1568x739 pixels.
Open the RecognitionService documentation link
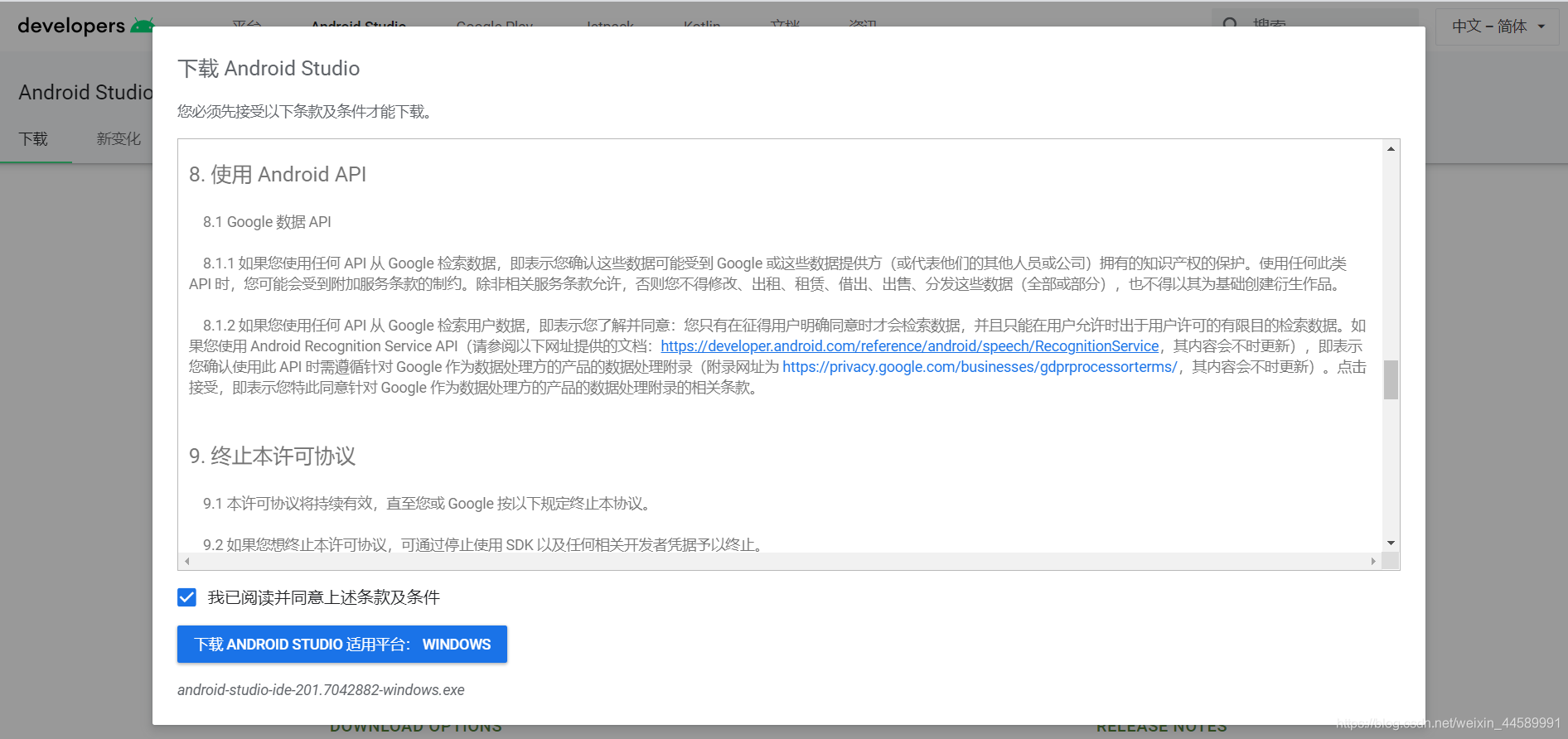coord(910,346)
